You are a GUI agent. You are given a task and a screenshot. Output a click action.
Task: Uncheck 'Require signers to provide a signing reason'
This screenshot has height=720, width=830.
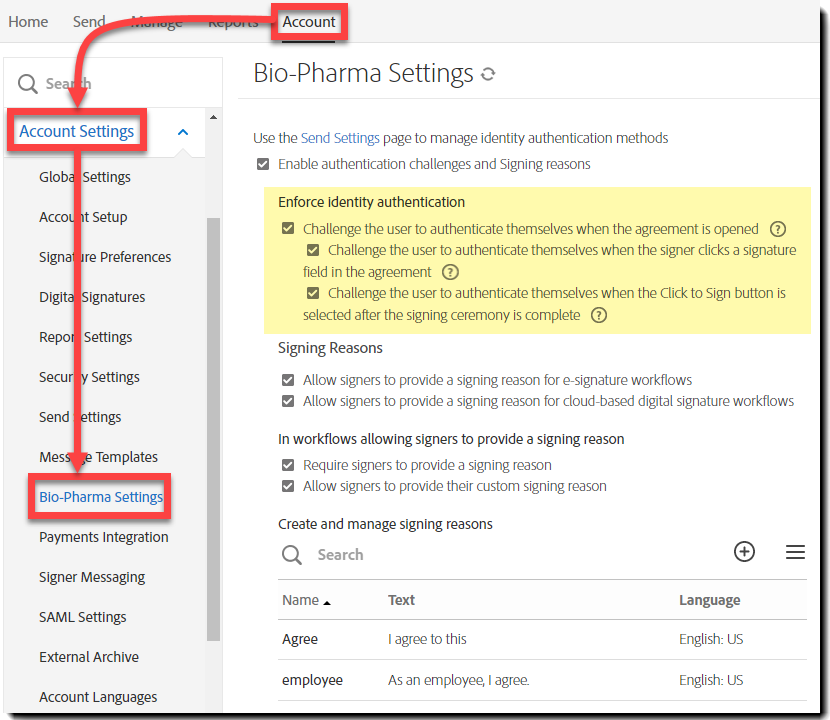pos(288,465)
